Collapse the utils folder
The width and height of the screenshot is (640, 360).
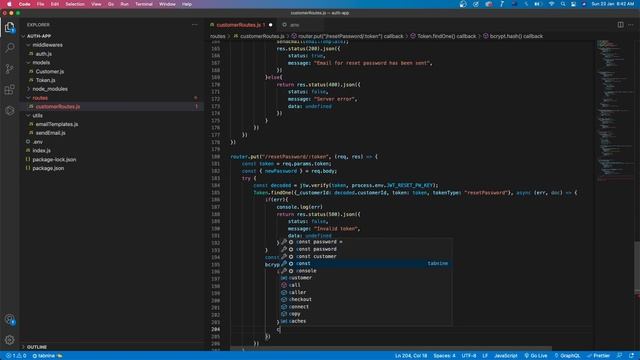pyautogui.click(x=38, y=116)
